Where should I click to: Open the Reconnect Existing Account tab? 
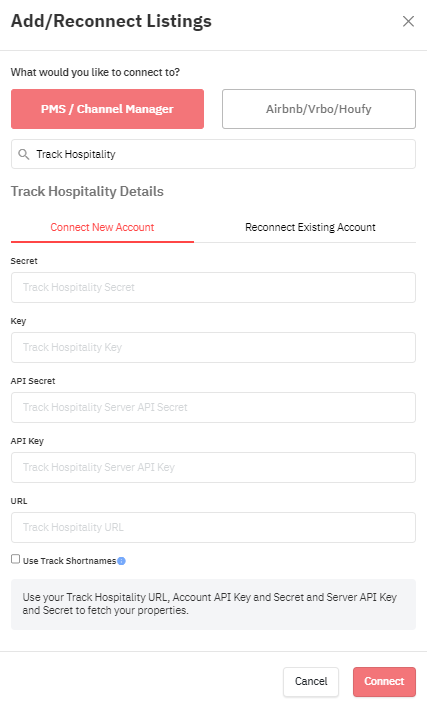coord(310,227)
